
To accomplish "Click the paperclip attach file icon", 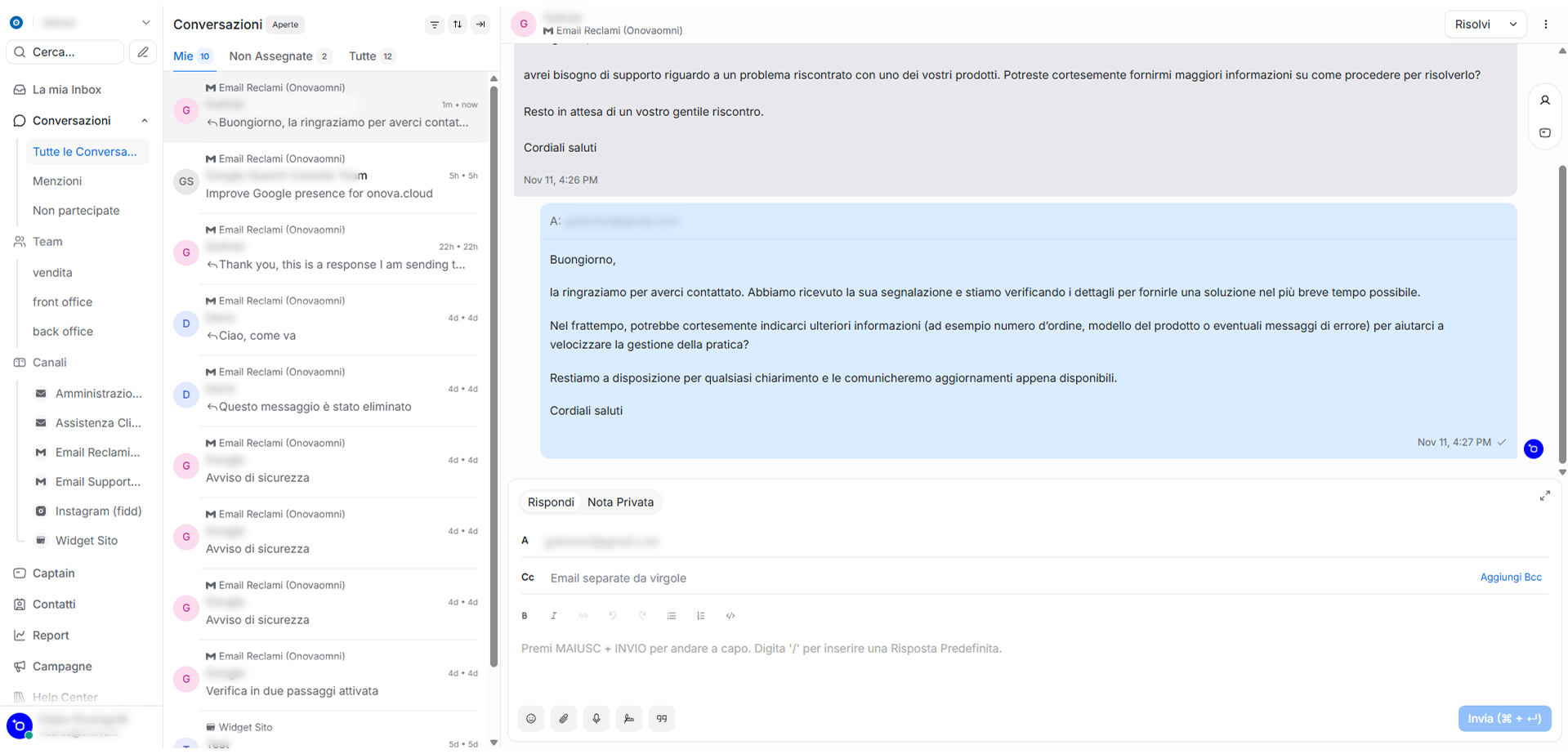I will pos(564,719).
